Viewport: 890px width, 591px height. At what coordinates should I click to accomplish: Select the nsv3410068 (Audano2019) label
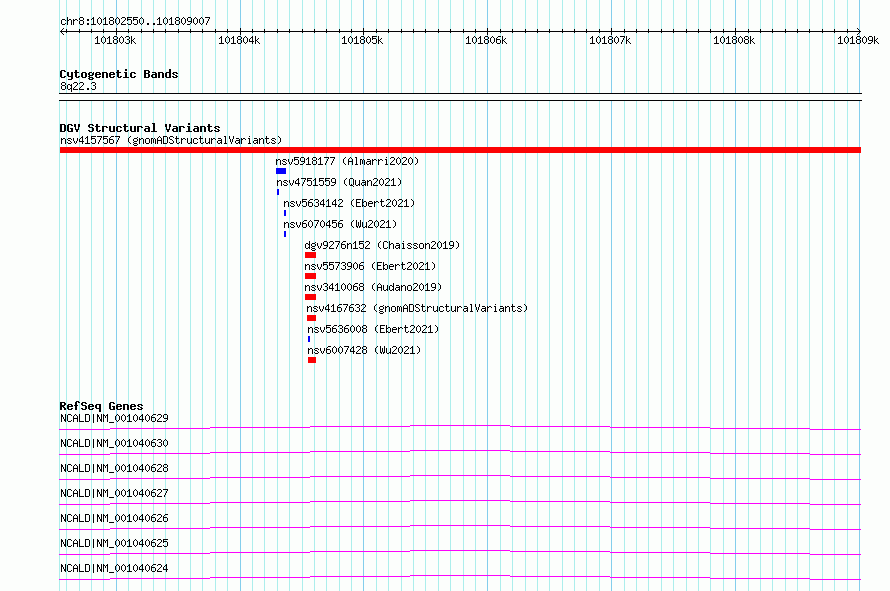tap(373, 287)
